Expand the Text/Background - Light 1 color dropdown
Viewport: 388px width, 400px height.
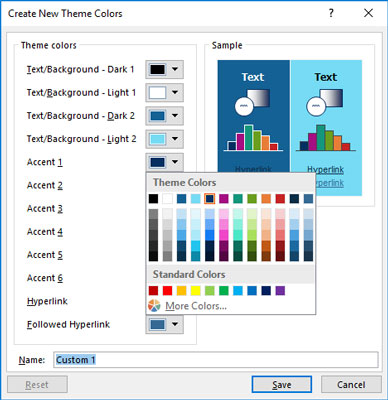(165, 92)
